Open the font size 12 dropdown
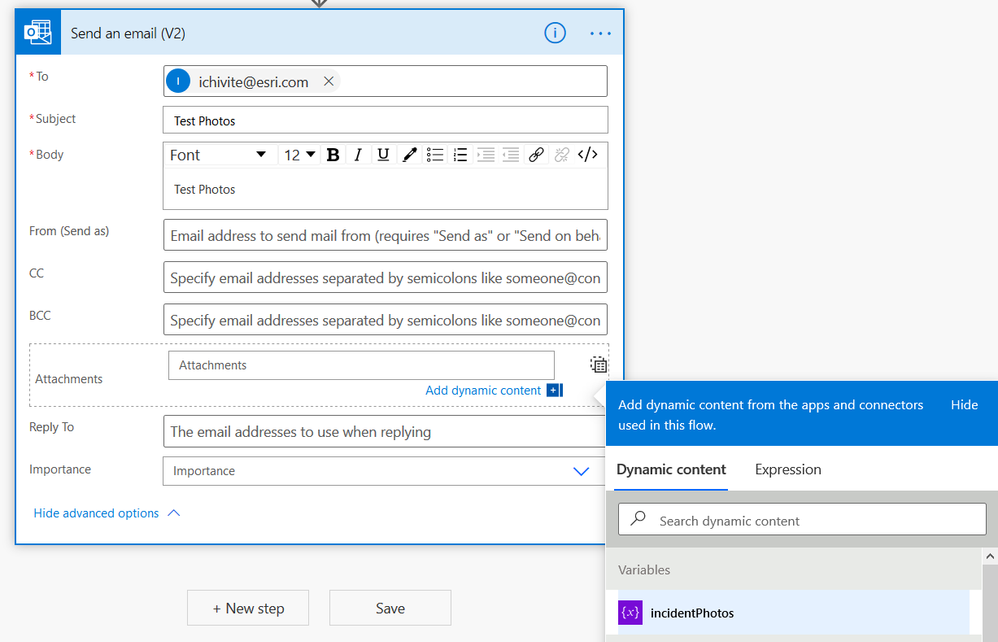 [x=299, y=155]
